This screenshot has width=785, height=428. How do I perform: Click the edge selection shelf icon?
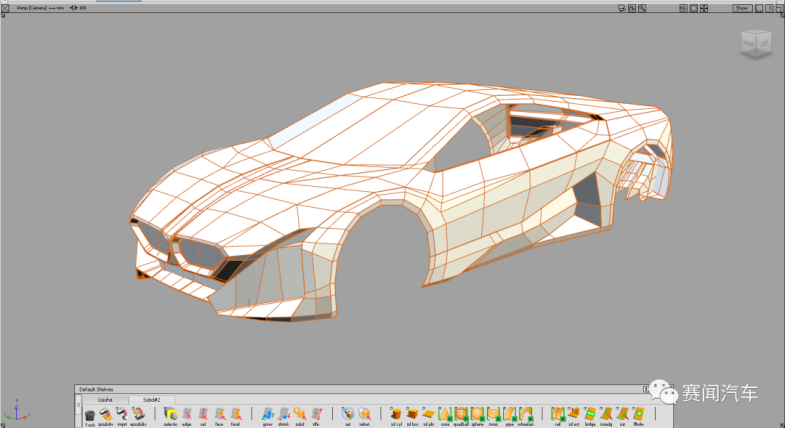point(187,414)
